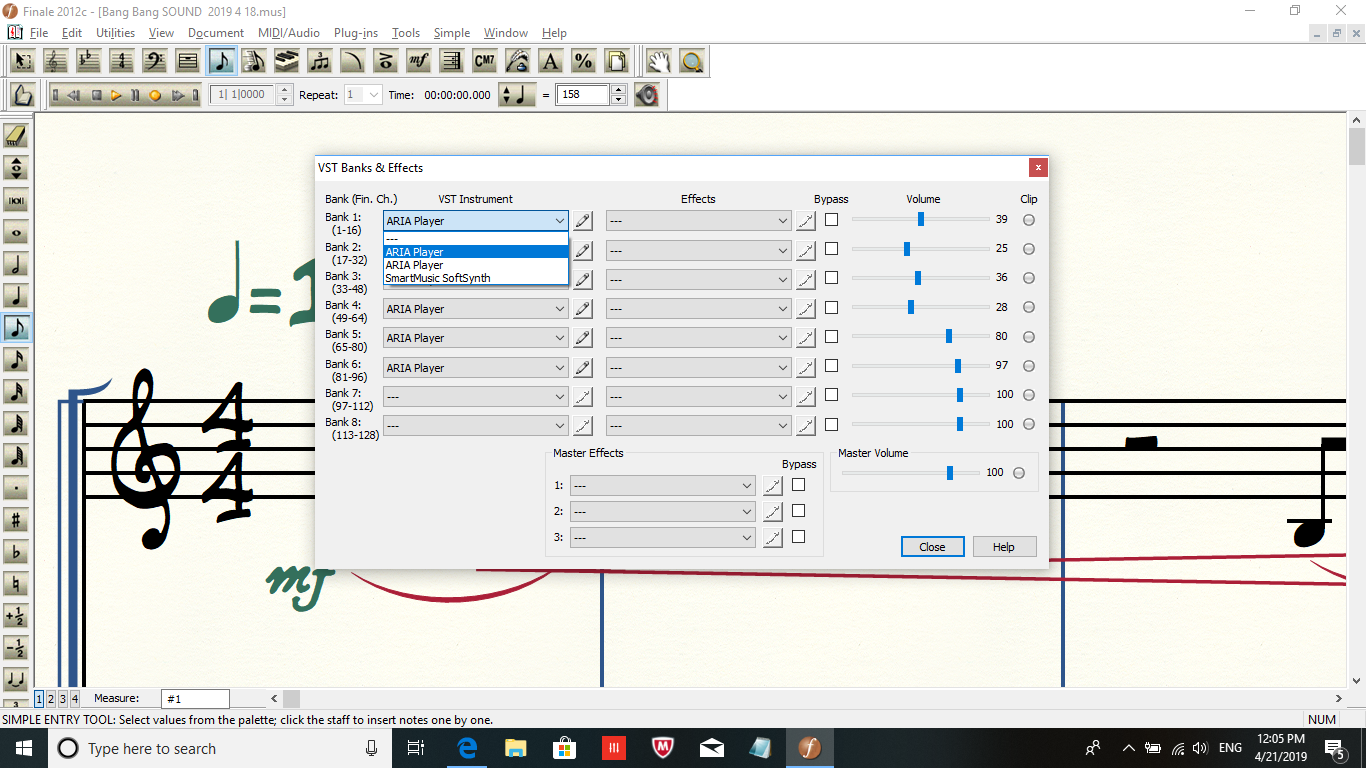Viewport: 1366px width, 768px height.
Task: Expand the Bank 1 Effects dropdown
Action: (x=782, y=221)
